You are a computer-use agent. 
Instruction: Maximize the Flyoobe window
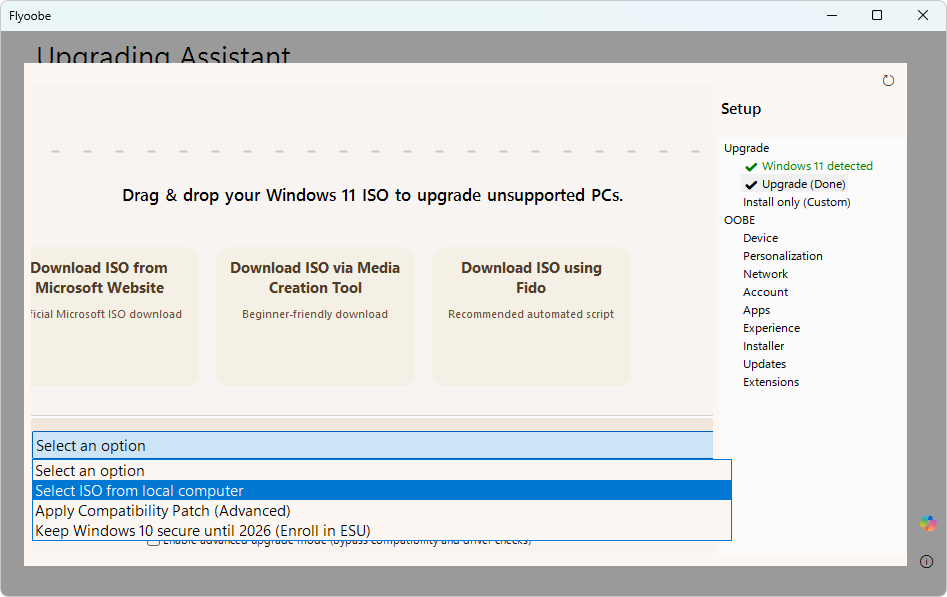(x=877, y=15)
